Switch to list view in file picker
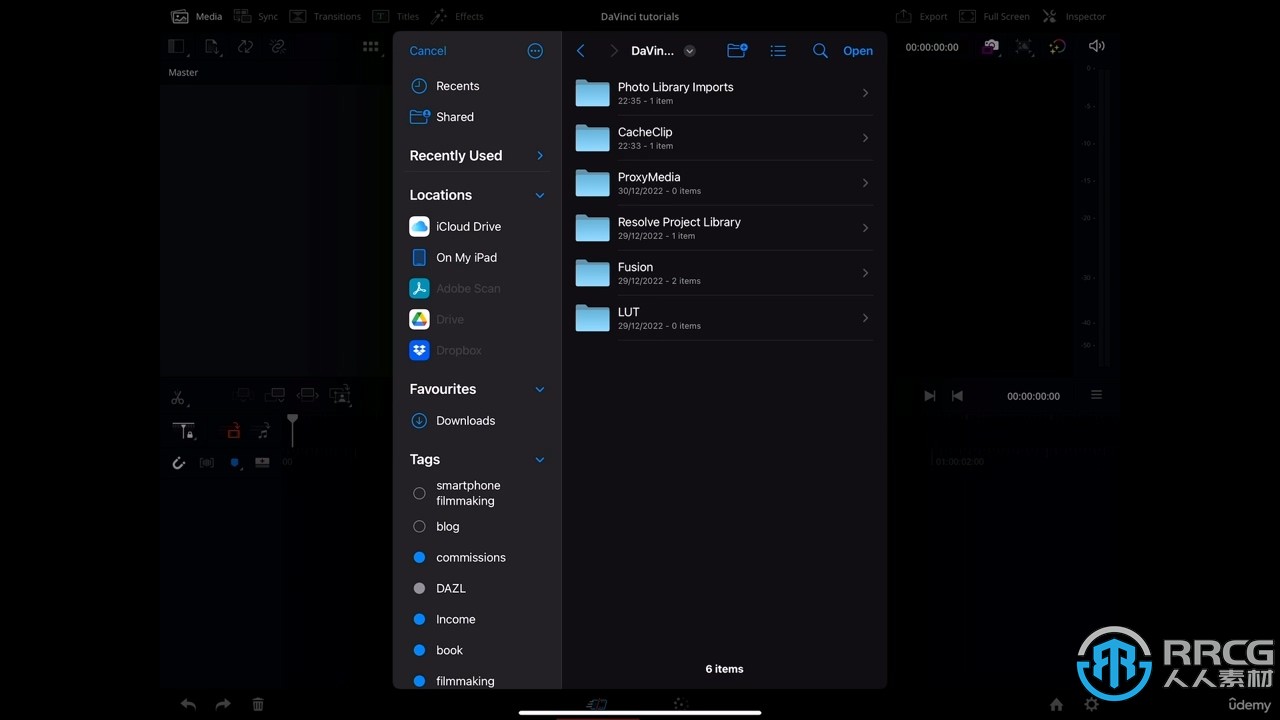This screenshot has width=1280, height=720. pos(778,51)
